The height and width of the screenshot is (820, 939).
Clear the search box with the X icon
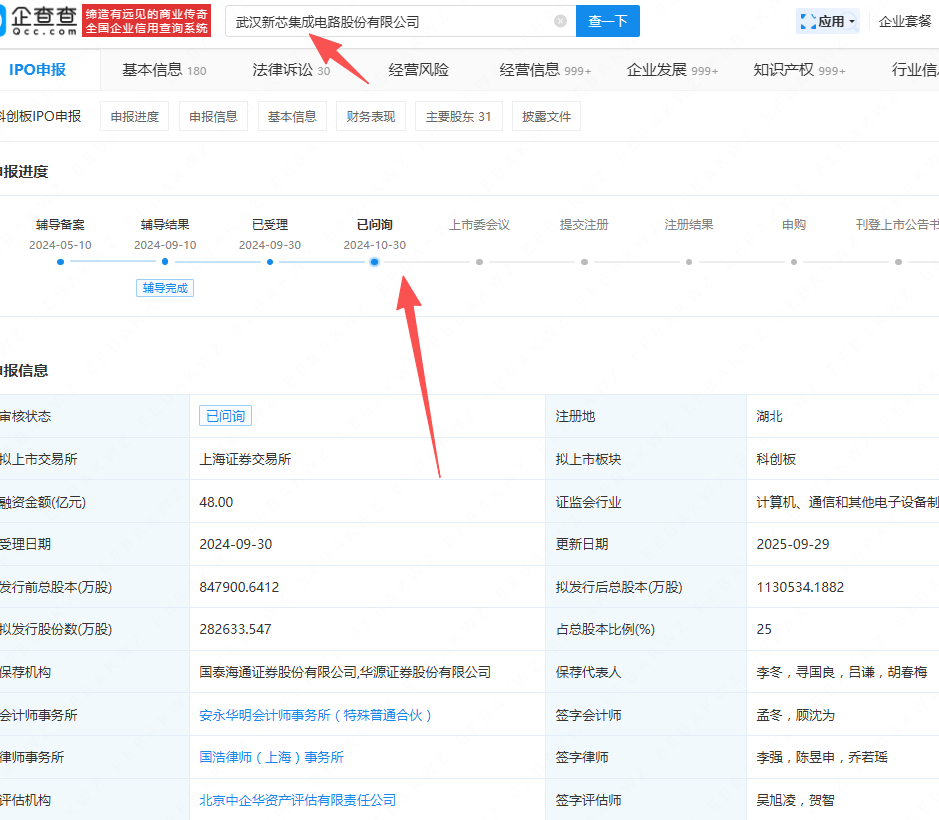tap(560, 21)
